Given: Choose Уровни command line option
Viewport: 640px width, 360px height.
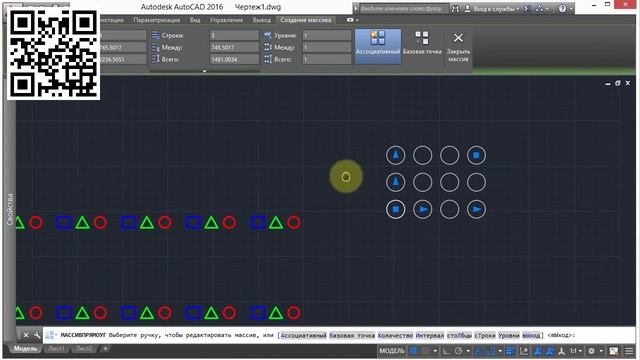Looking at the screenshot, I should coord(509,336).
